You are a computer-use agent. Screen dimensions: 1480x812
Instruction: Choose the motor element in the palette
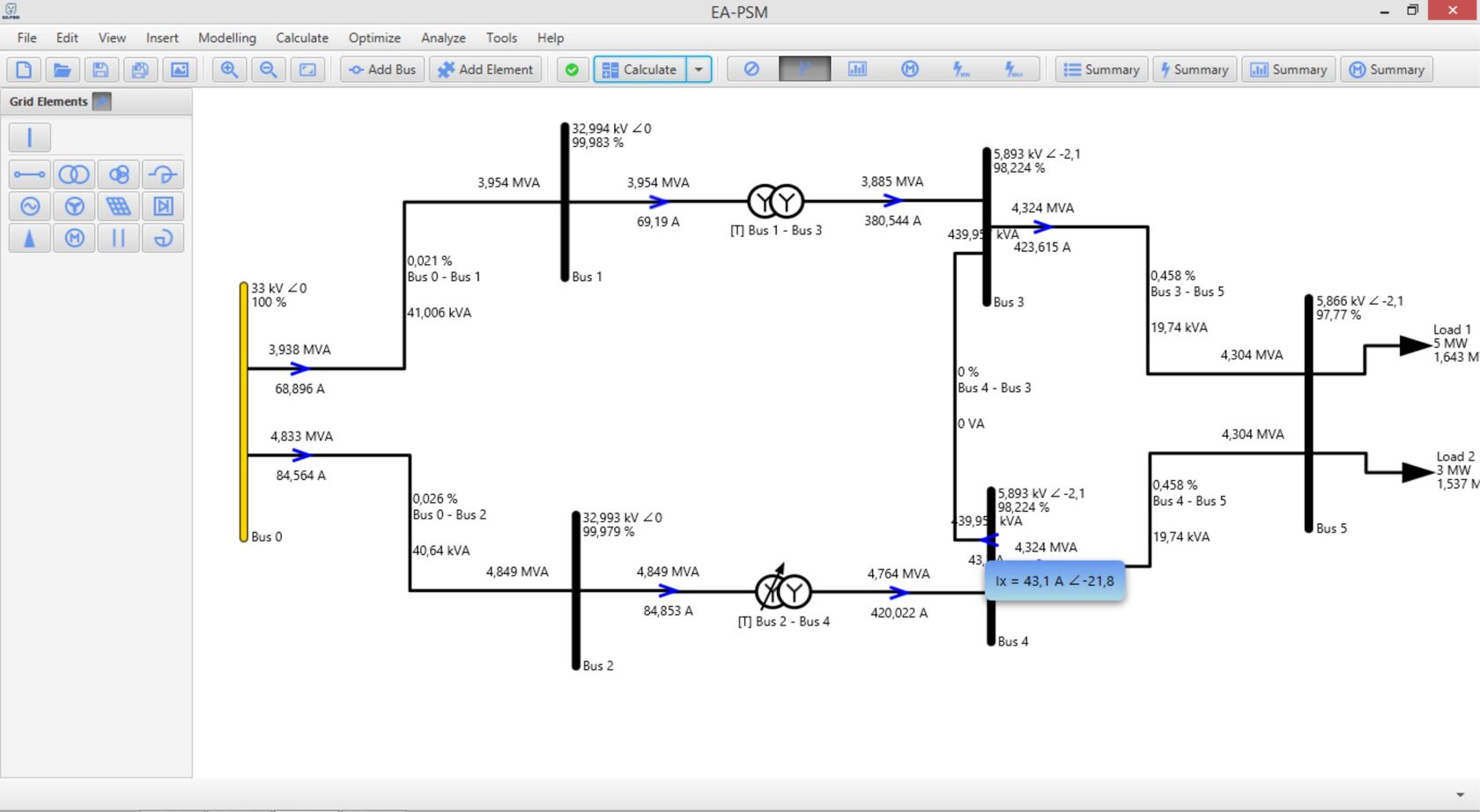point(74,238)
